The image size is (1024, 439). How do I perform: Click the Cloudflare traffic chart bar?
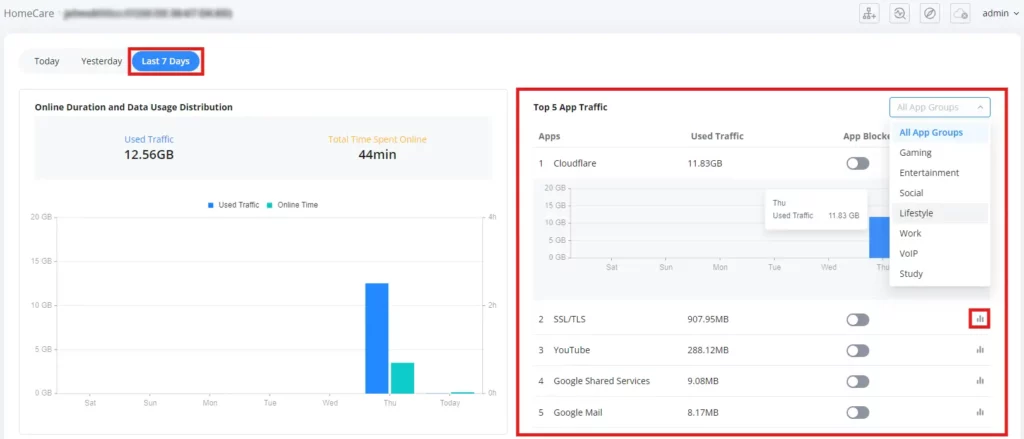coord(879,237)
